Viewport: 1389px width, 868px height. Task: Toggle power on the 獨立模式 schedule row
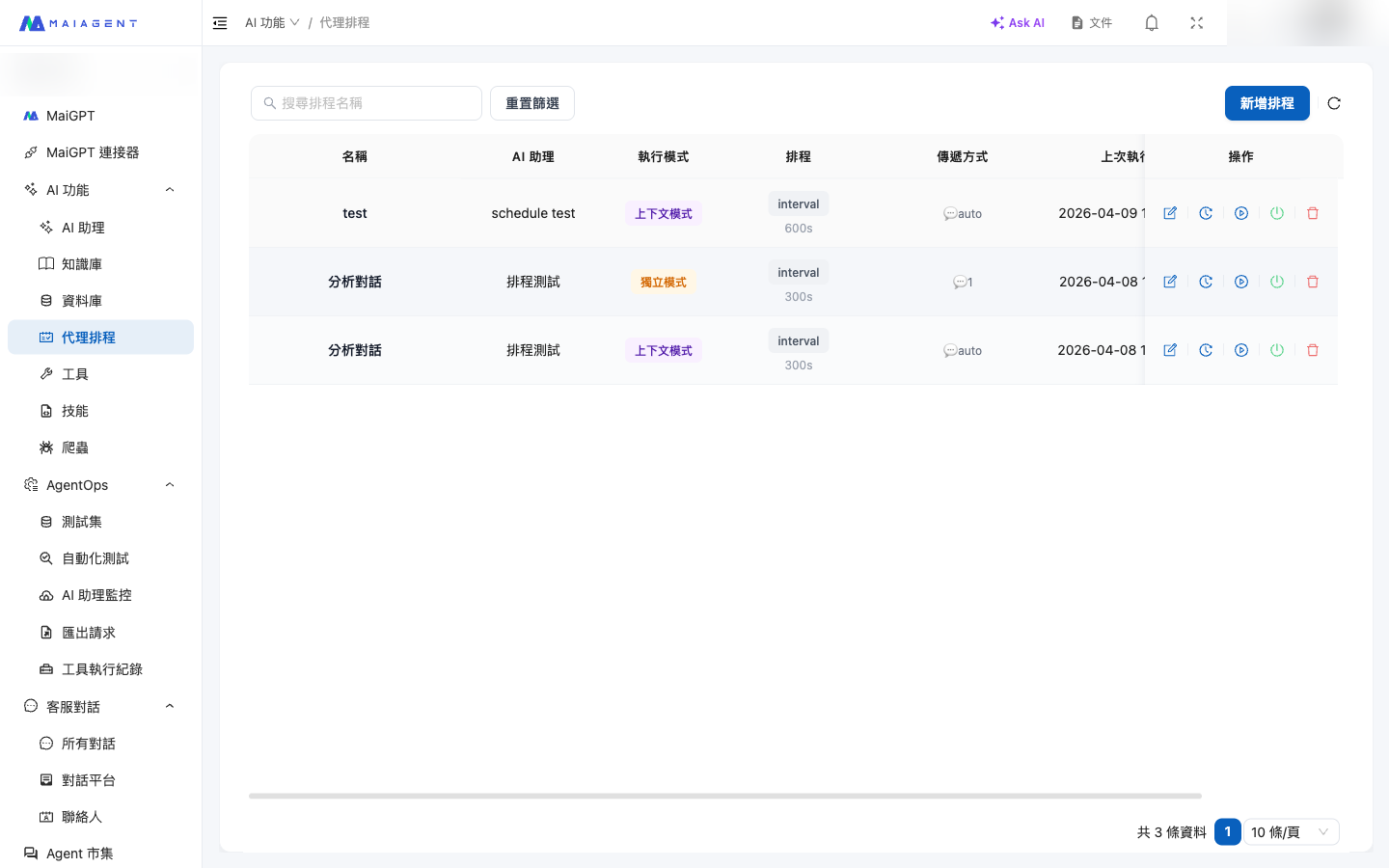pyautogui.click(x=1277, y=282)
